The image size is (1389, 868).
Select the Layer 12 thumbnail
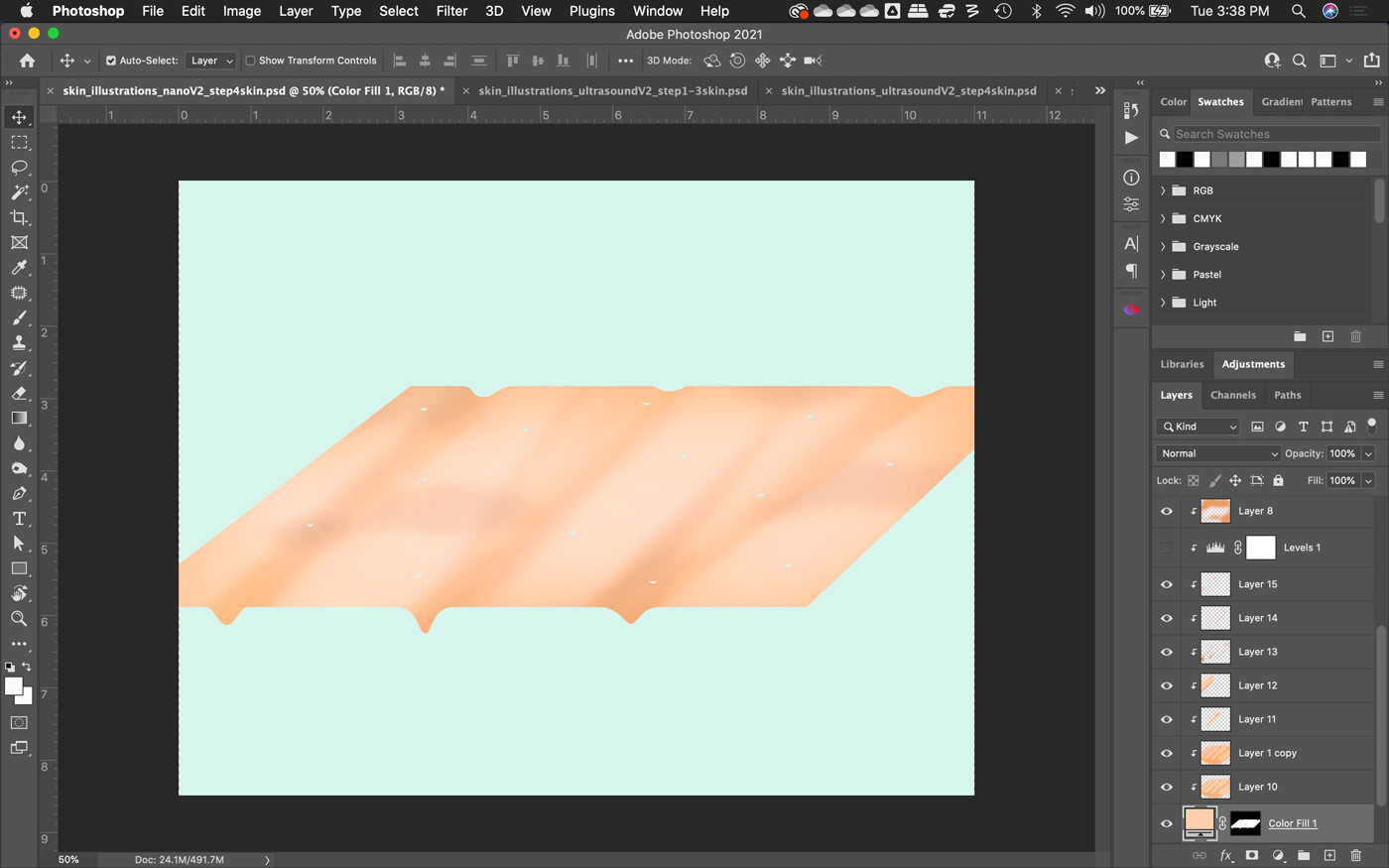click(1215, 685)
